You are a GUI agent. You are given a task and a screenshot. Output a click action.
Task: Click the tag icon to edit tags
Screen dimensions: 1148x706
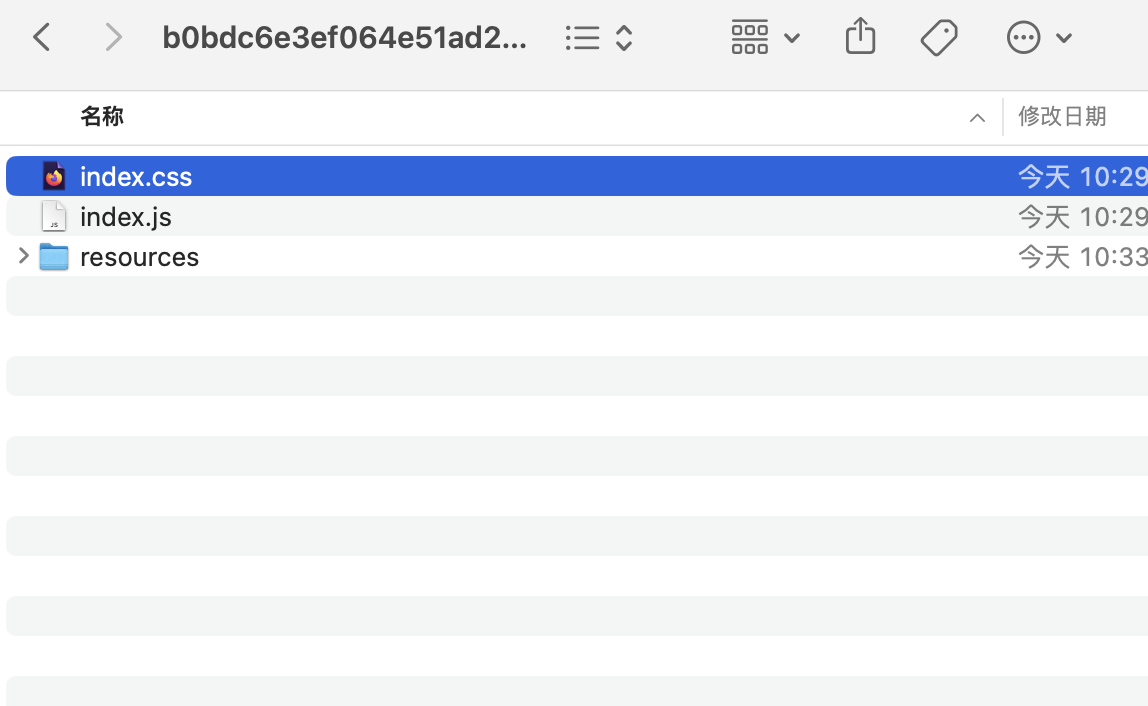pos(939,37)
